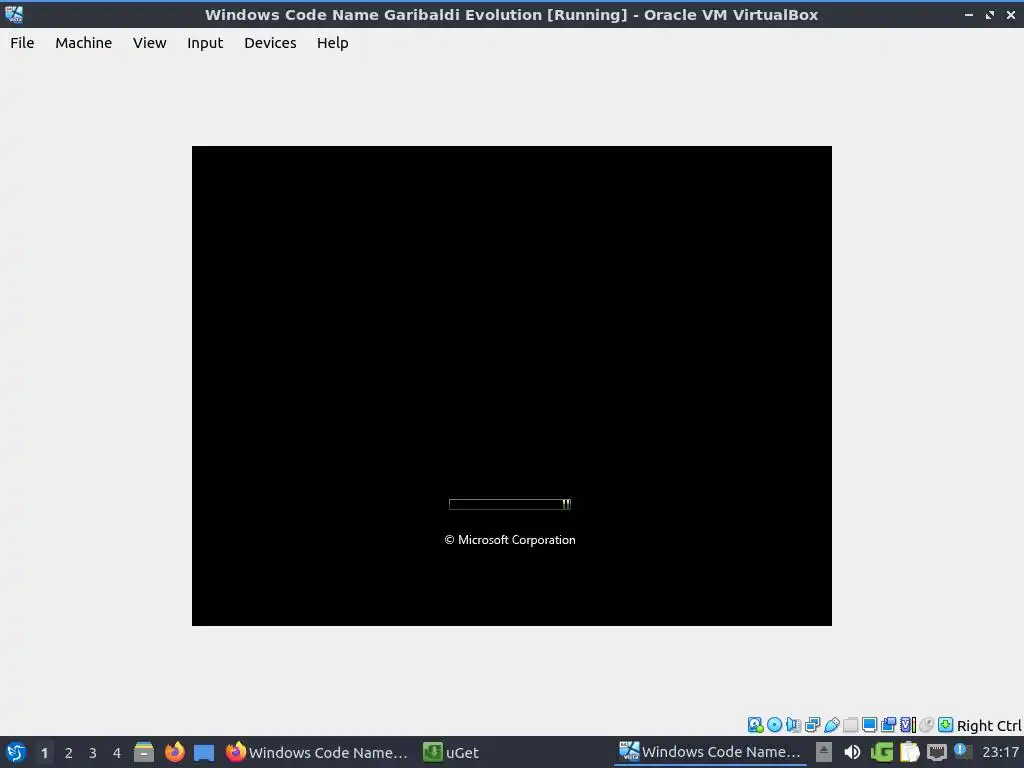
Task: Click the keyboard capture green arrow icon
Action: [945, 725]
